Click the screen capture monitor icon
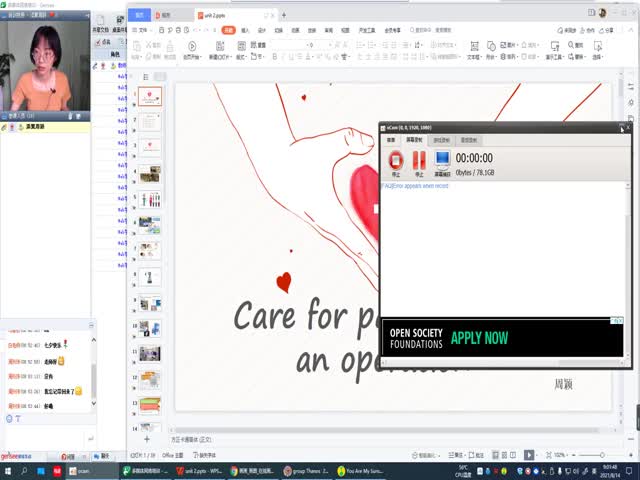 [442, 160]
